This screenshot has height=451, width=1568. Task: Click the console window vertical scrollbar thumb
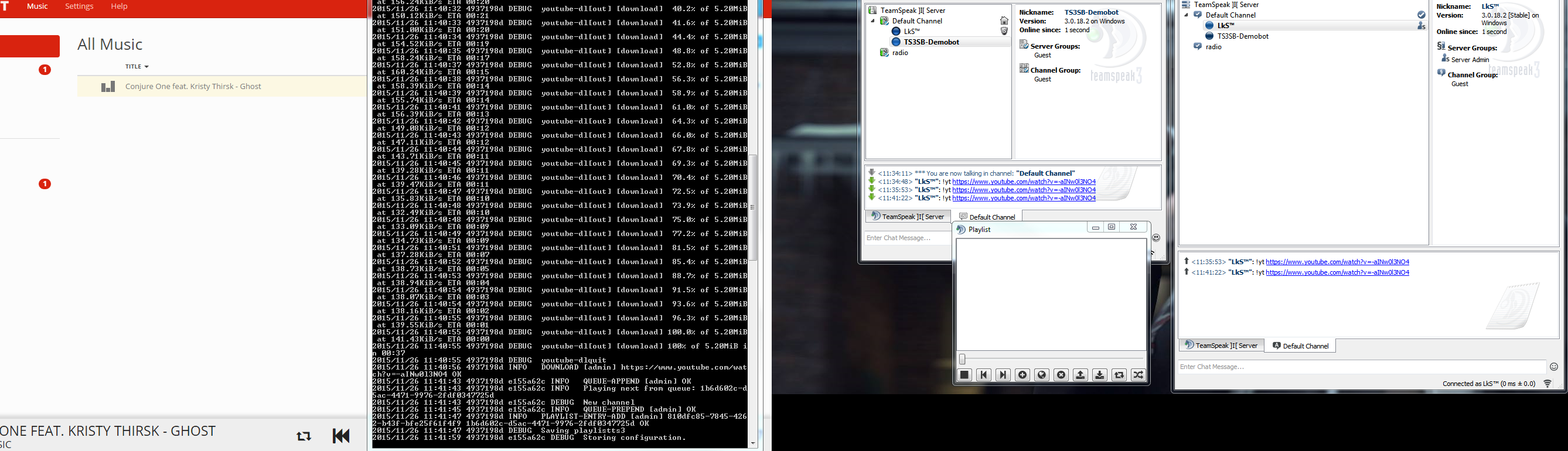click(x=753, y=207)
